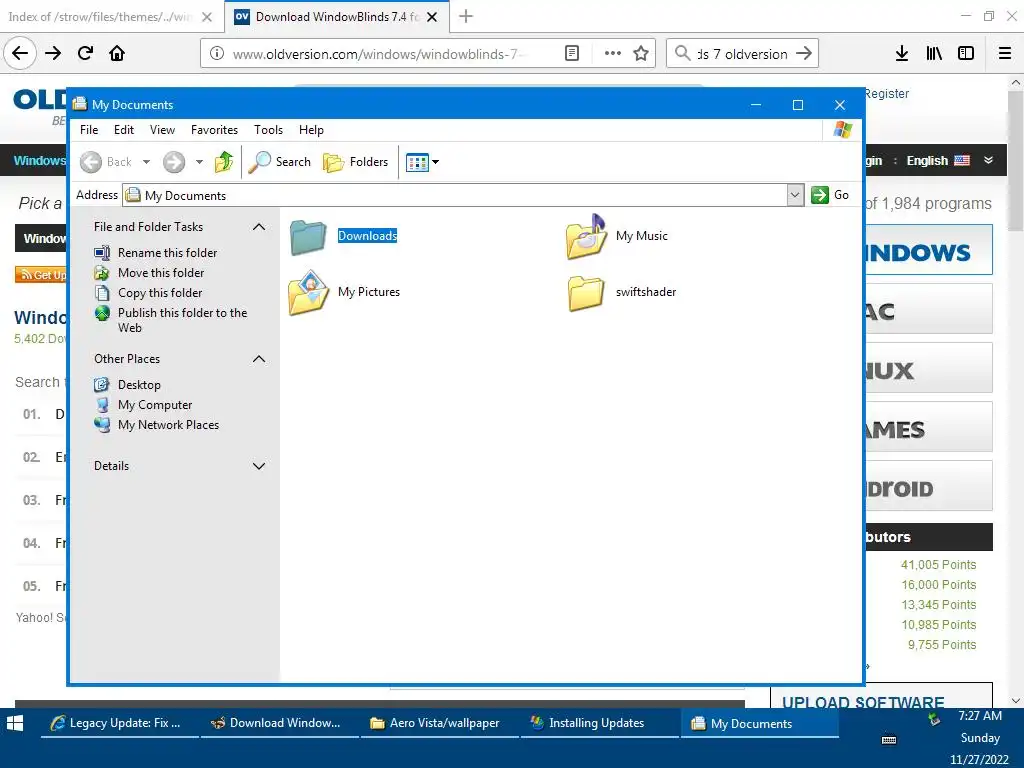The width and height of the screenshot is (1024, 768).
Task: Open the View menu
Action: (162, 130)
